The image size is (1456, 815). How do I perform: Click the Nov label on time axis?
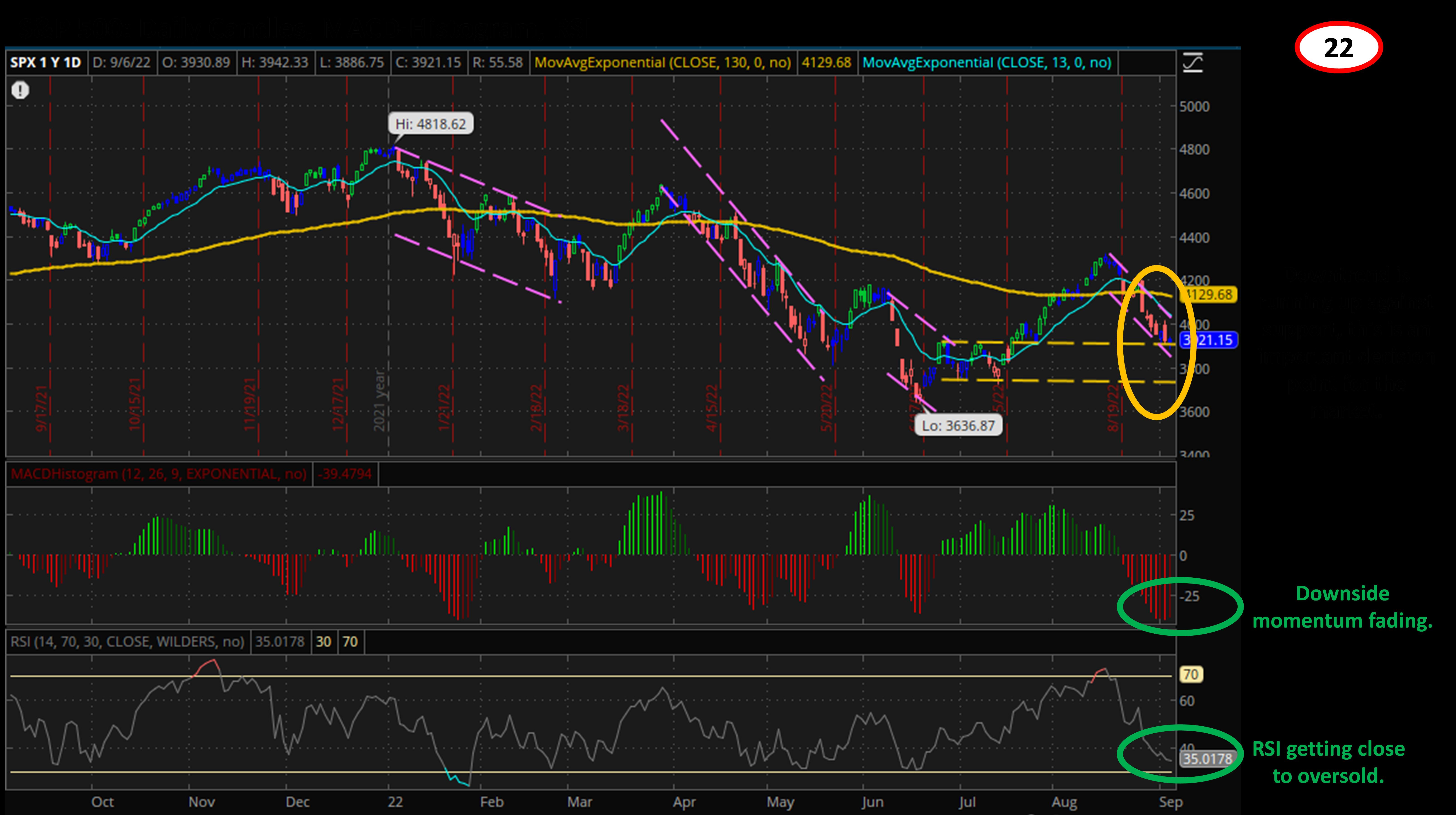tap(202, 802)
